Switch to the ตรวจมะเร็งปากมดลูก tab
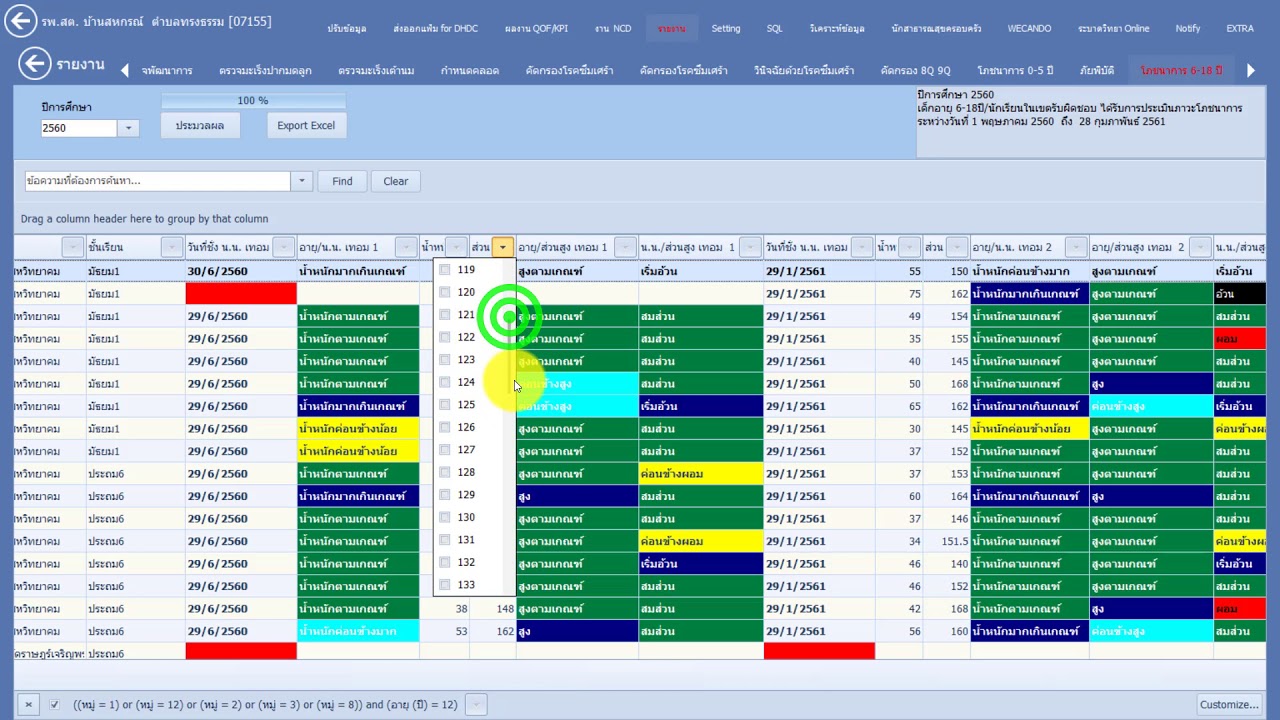The image size is (1280, 720). (265, 70)
